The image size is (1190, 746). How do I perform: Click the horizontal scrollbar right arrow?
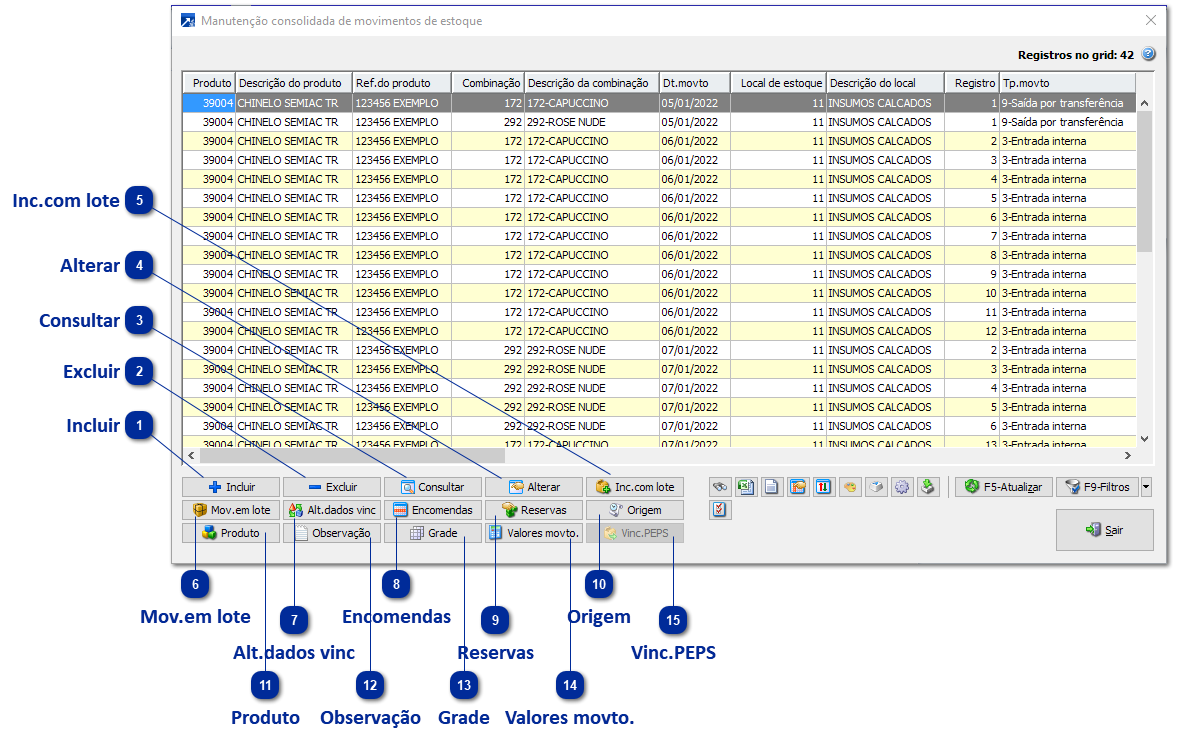(1127, 455)
